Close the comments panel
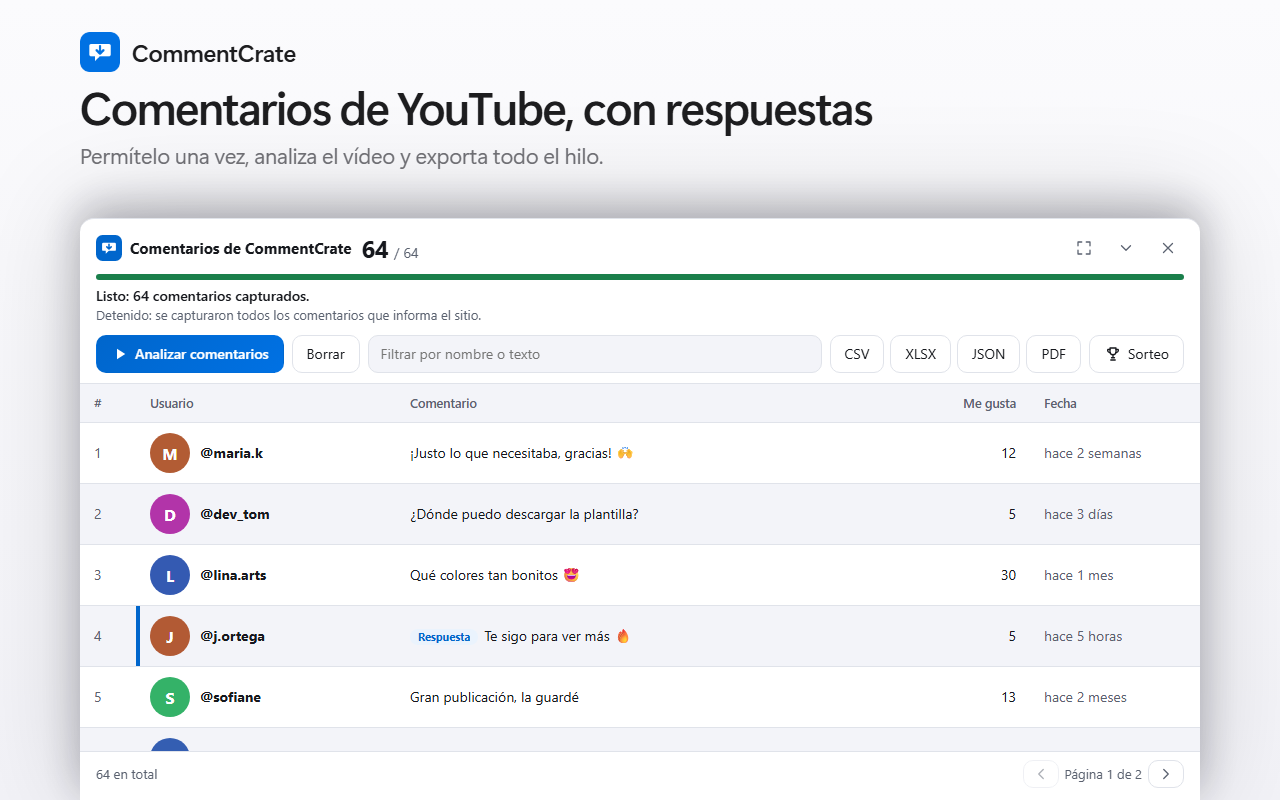The image size is (1280, 800). tap(1168, 248)
